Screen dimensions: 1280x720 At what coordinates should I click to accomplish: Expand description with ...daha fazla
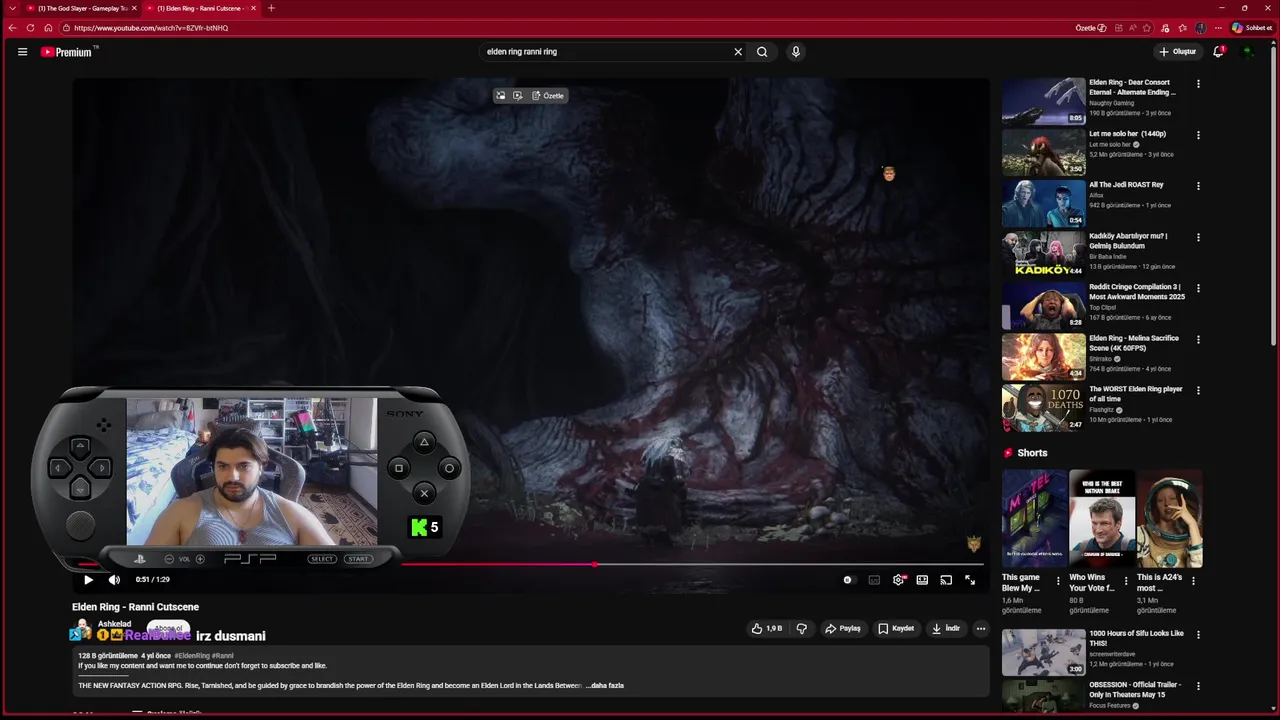(604, 686)
